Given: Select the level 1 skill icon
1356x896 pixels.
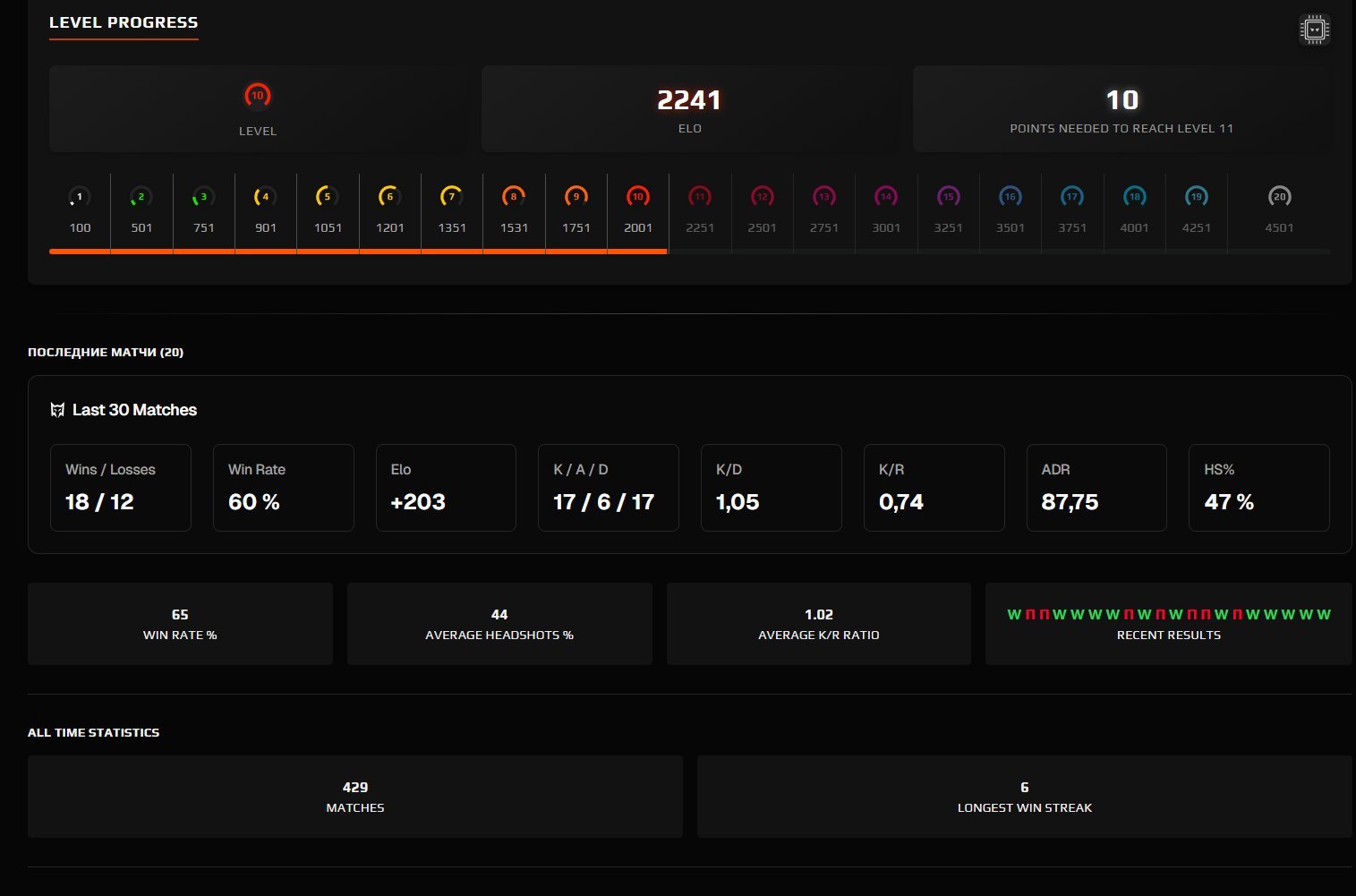Looking at the screenshot, I should 80,197.
